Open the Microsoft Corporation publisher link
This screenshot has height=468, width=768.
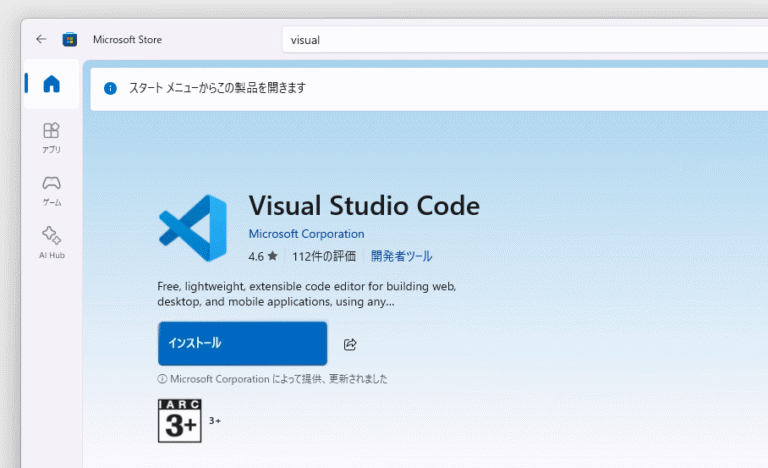pyautogui.click(x=306, y=234)
